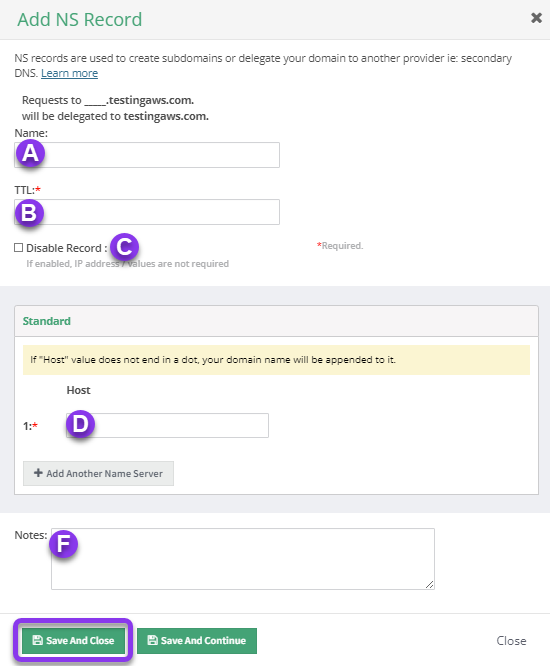
Task: Select the Host 1 input field
Action: [167, 425]
